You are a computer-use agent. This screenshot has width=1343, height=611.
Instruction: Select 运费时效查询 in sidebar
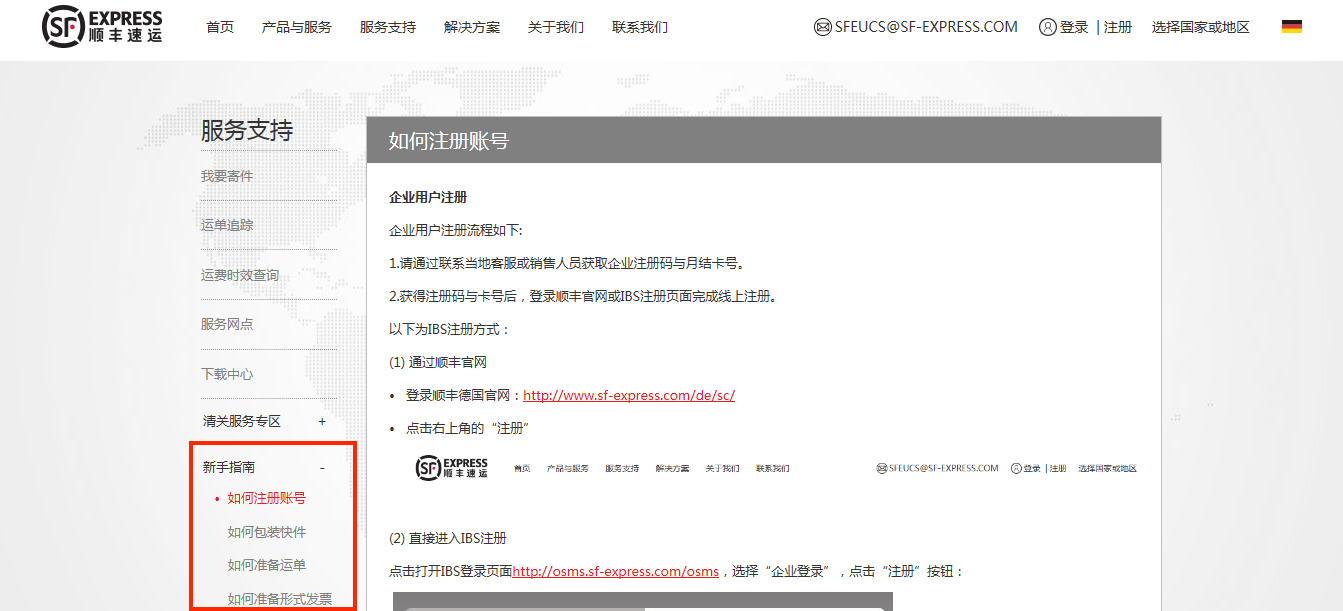[240, 275]
